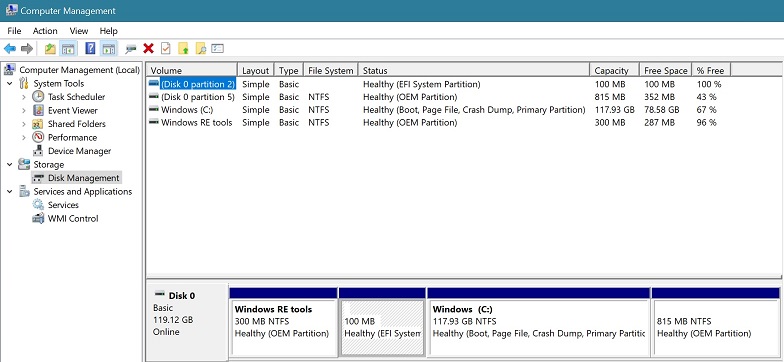This screenshot has height=362, width=784.
Task: Select the 100 MB EFI partition block
Action: point(382,328)
